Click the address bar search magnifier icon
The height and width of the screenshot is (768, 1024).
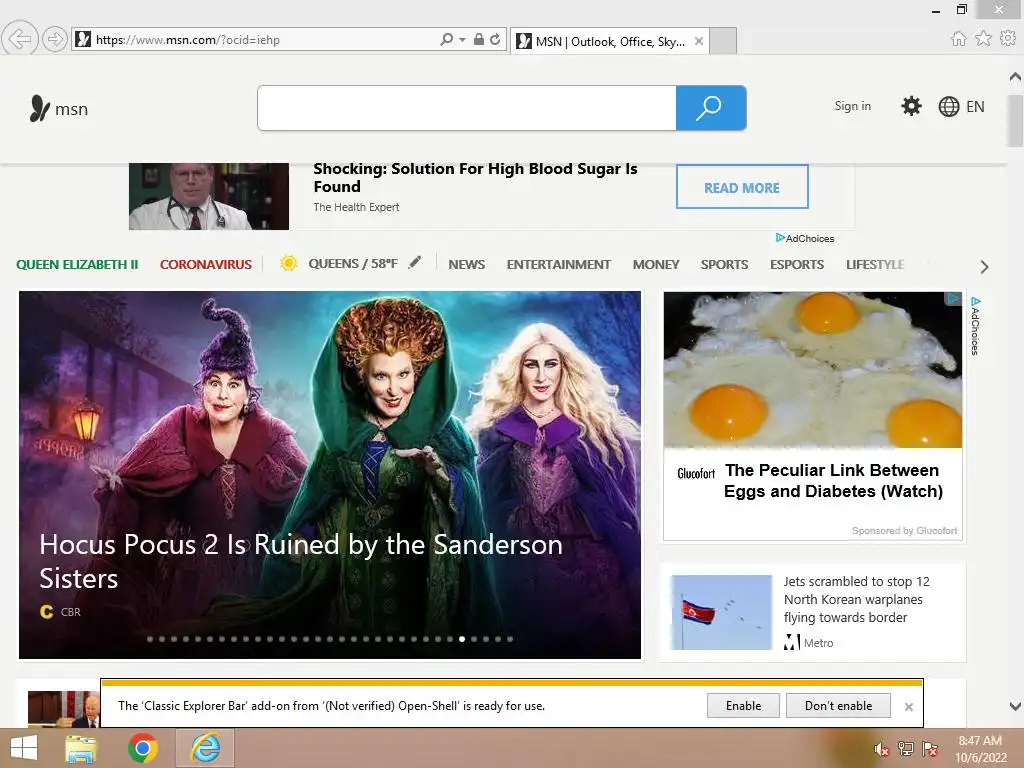click(446, 39)
